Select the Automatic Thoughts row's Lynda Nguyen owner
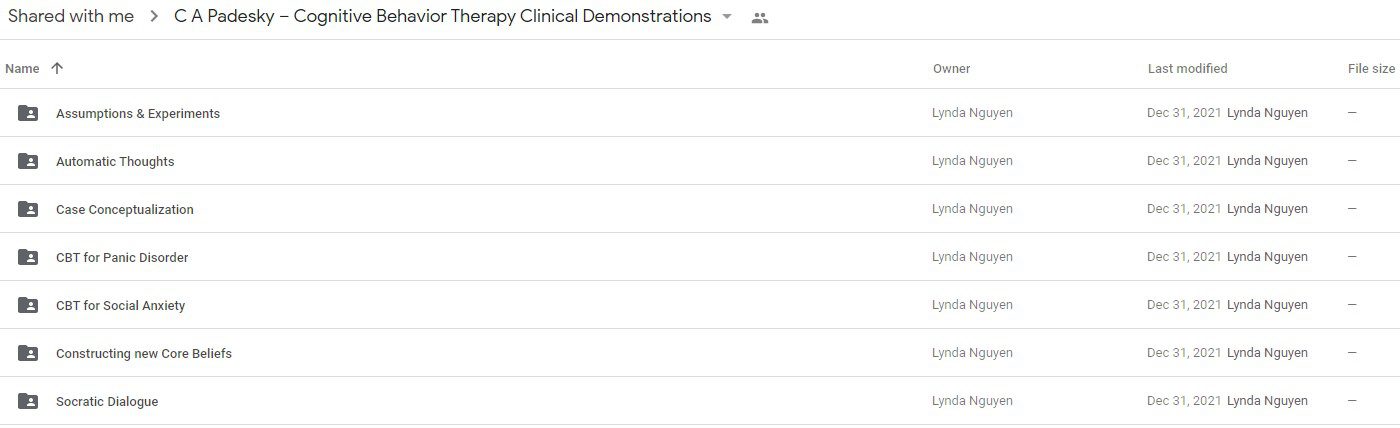Screen dimensions: 1400x428 (x=972, y=161)
